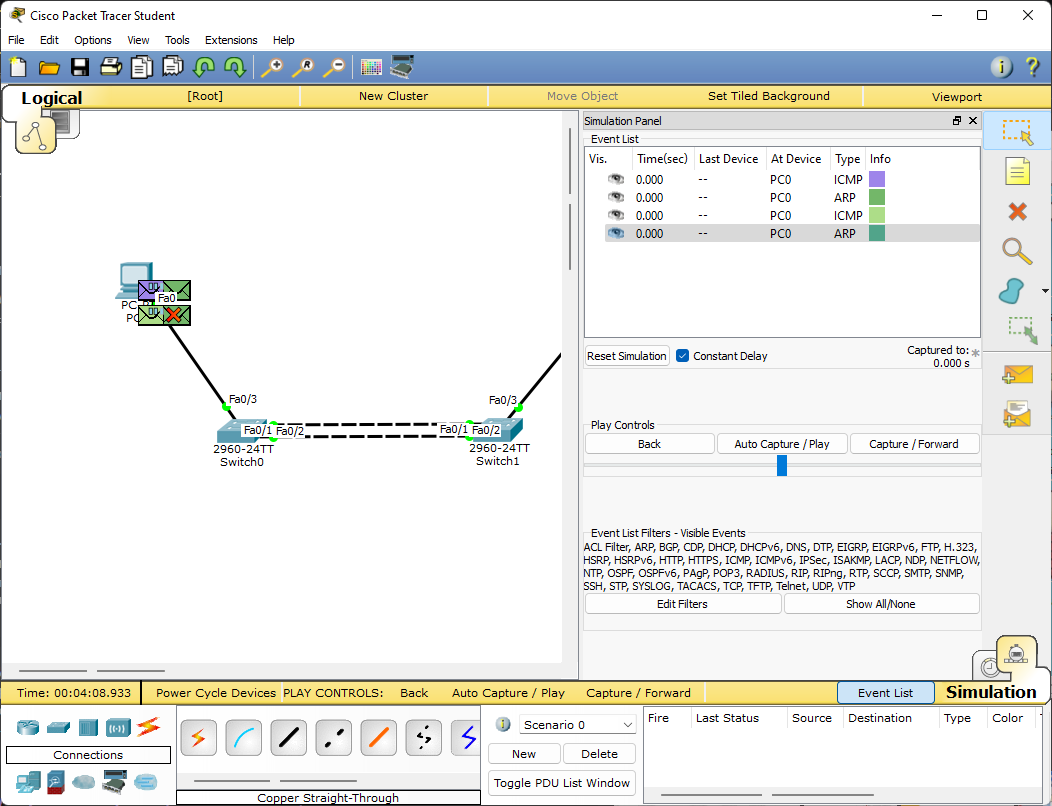
Task: Choose the Place Note tool
Action: 1017,171
